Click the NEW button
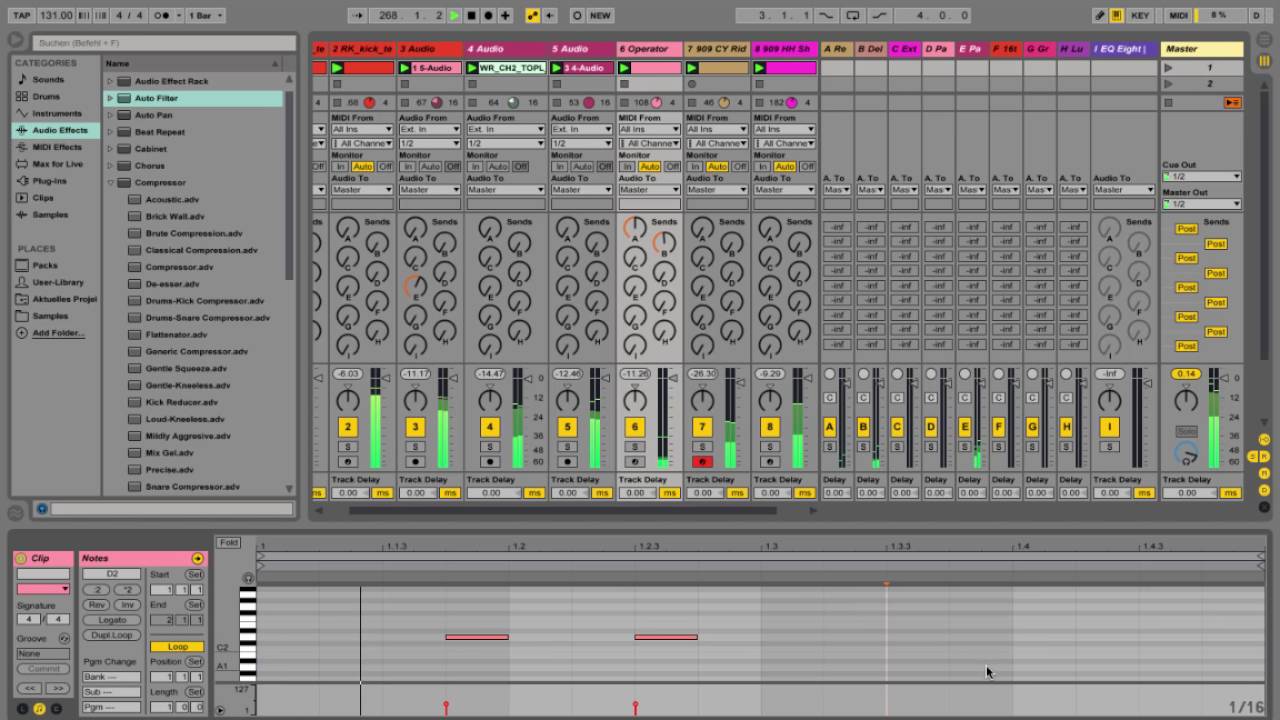The image size is (1280, 720). tap(600, 15)
